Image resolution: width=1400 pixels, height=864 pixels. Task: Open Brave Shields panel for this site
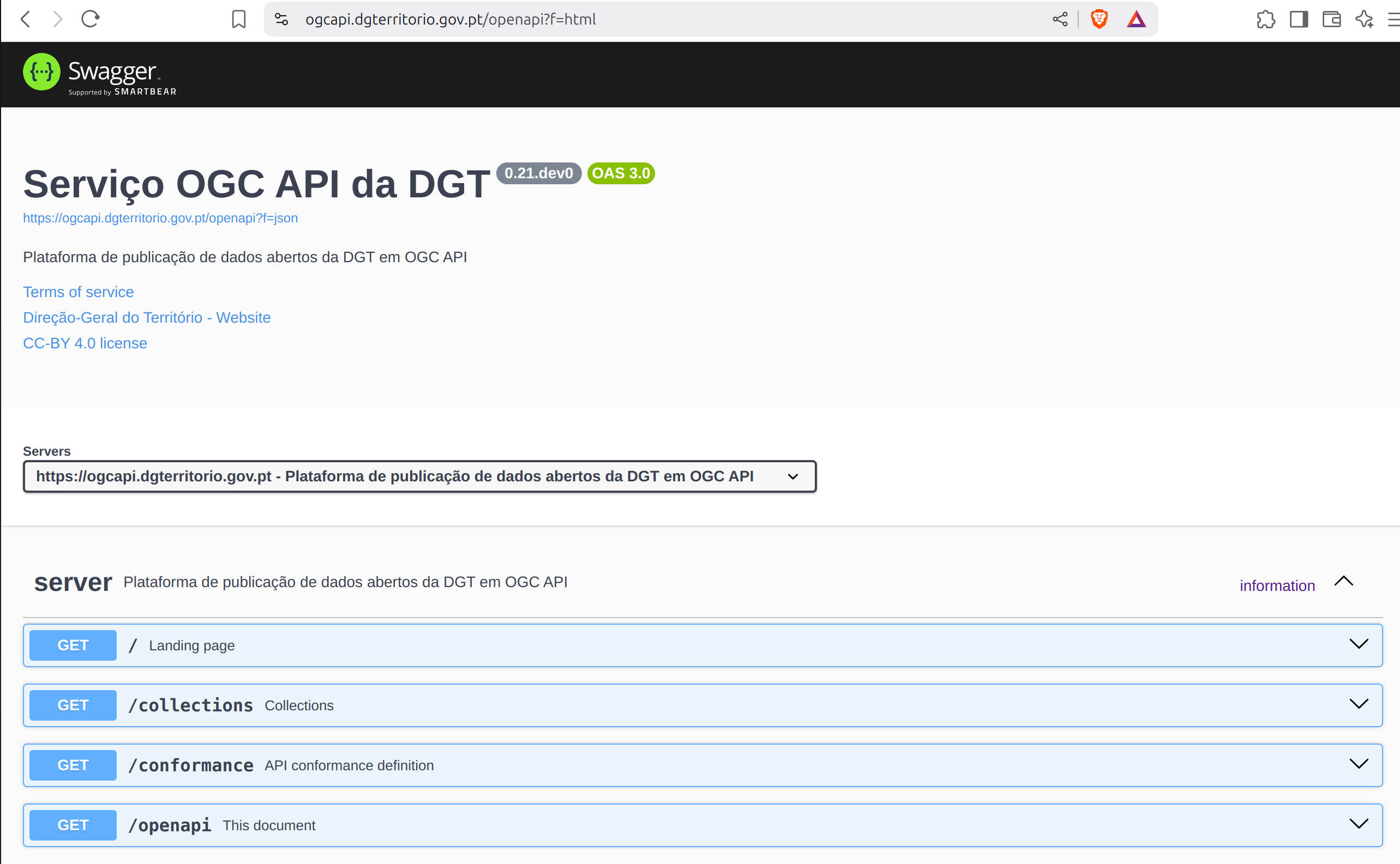coord(1099,19)
